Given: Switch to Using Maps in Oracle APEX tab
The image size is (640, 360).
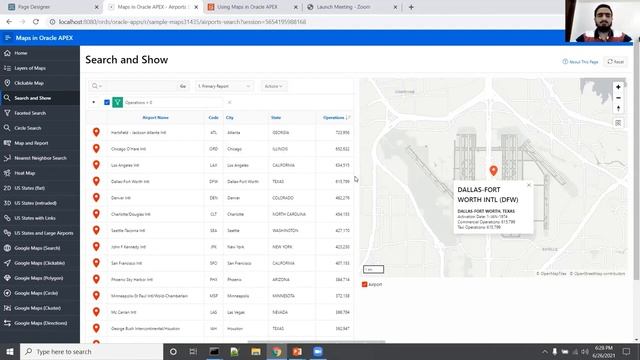Looking at the screenshot, I should (x=252, y=7).
